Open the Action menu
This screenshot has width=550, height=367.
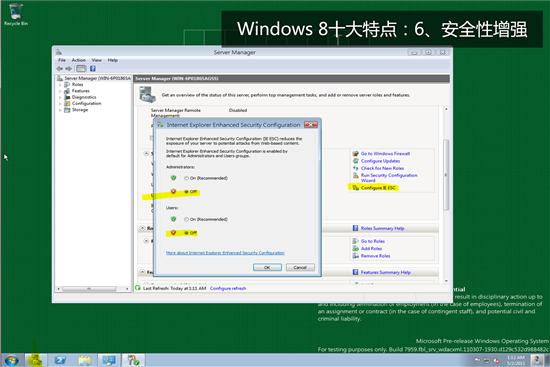coord(79,60)
